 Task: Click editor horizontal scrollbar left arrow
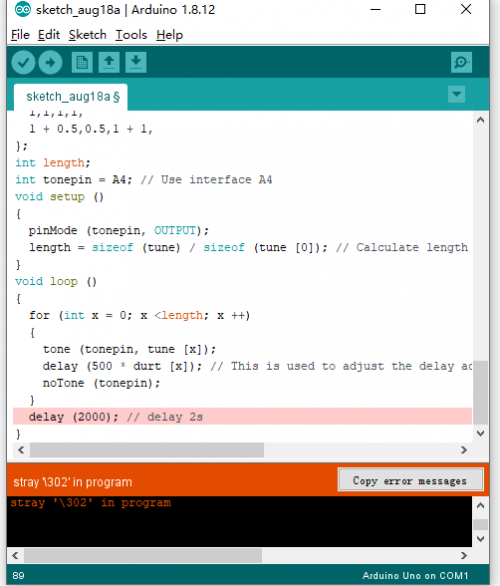coord(21,450)
